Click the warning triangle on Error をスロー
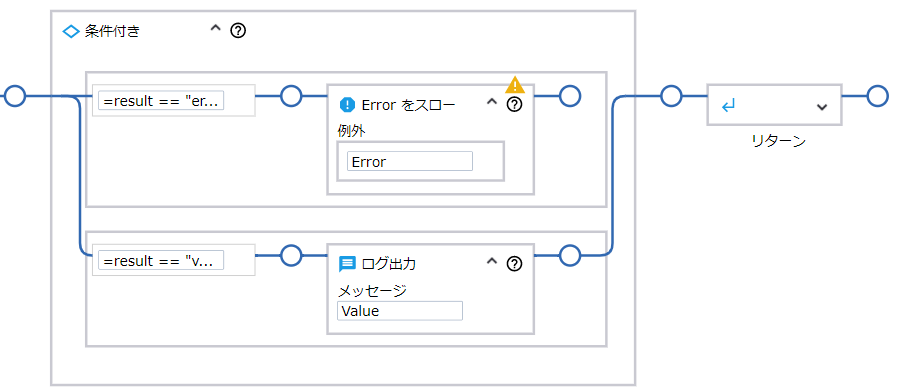The height and width of the screenshot is (391, 903). (x=515, y=85)
